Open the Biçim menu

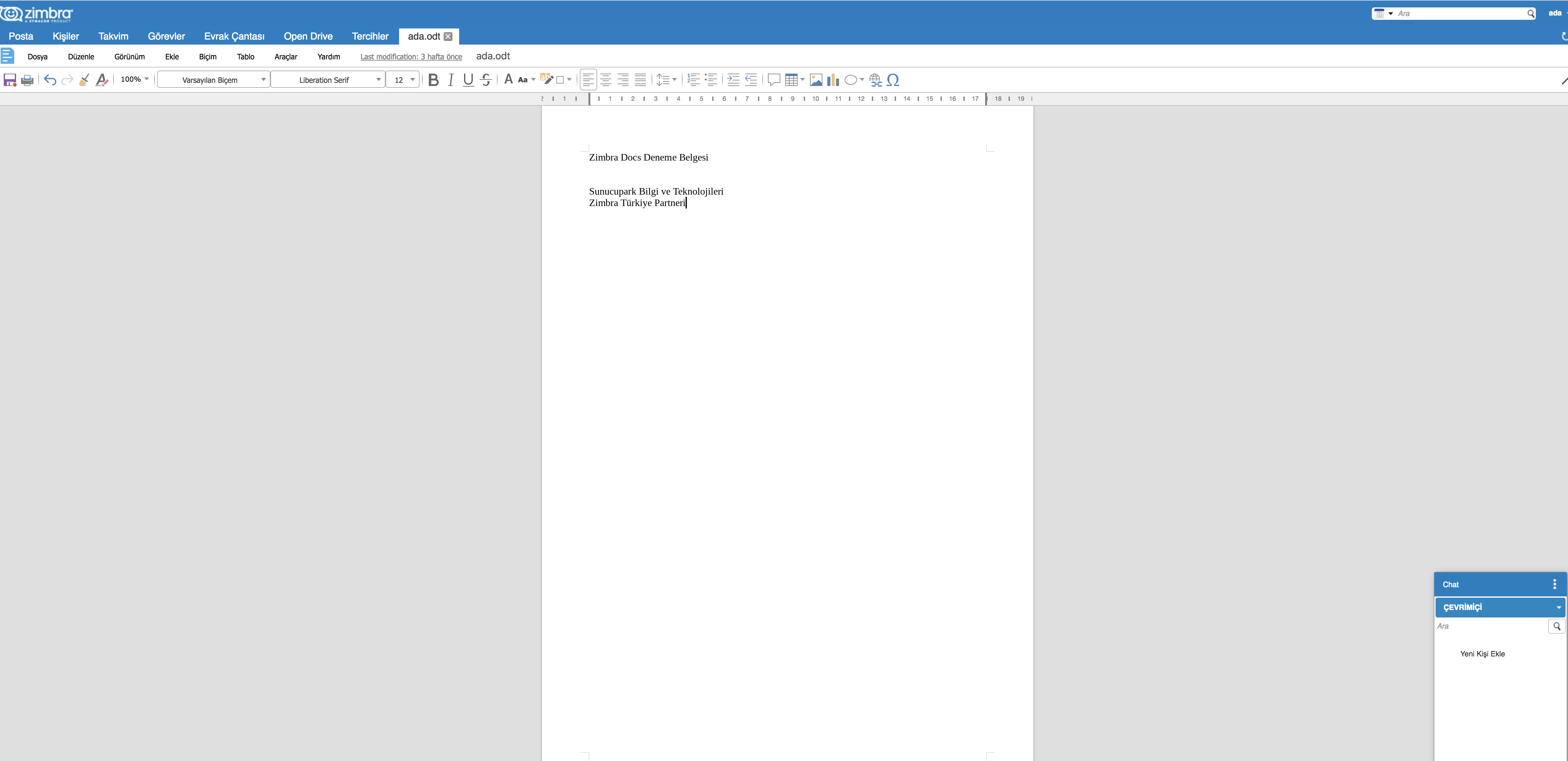tap(208, 57)
